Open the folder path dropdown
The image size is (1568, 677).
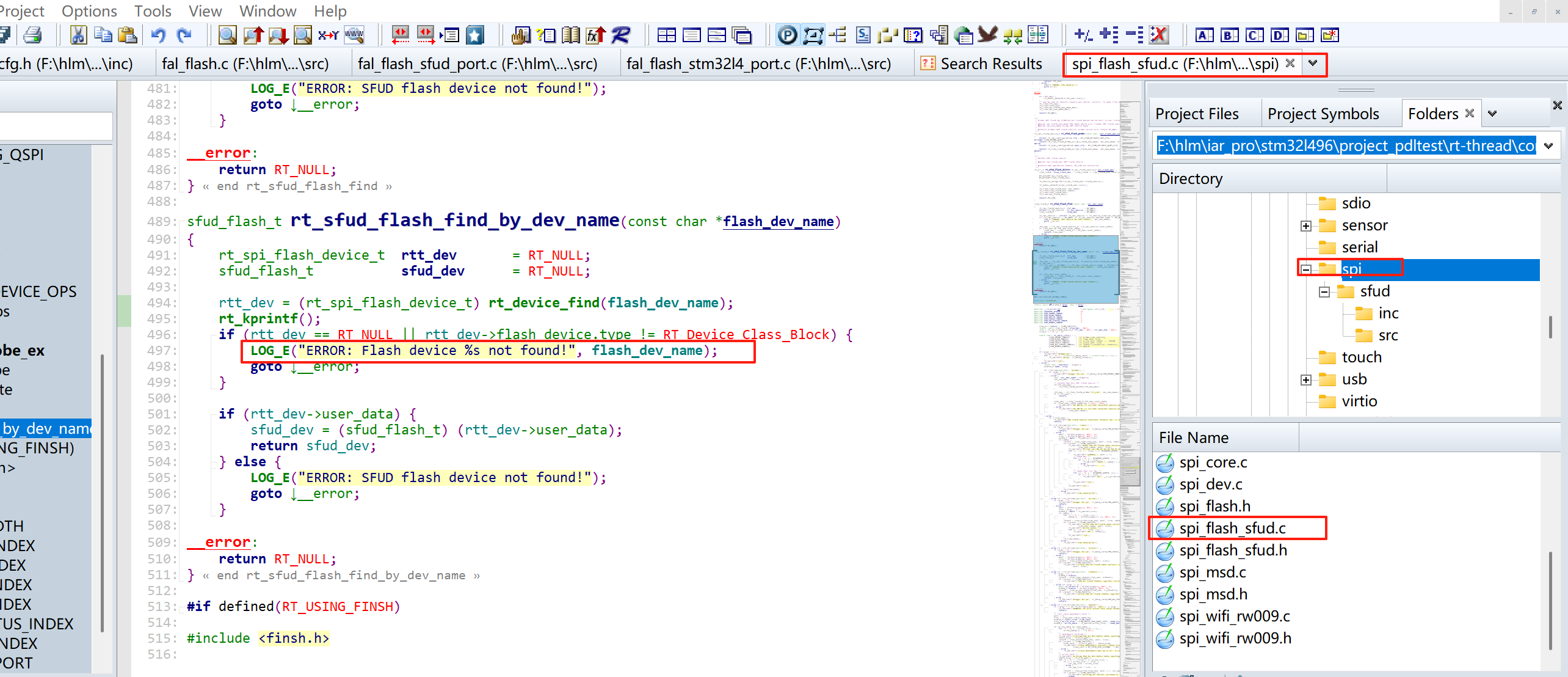(x=1548, y=146)
